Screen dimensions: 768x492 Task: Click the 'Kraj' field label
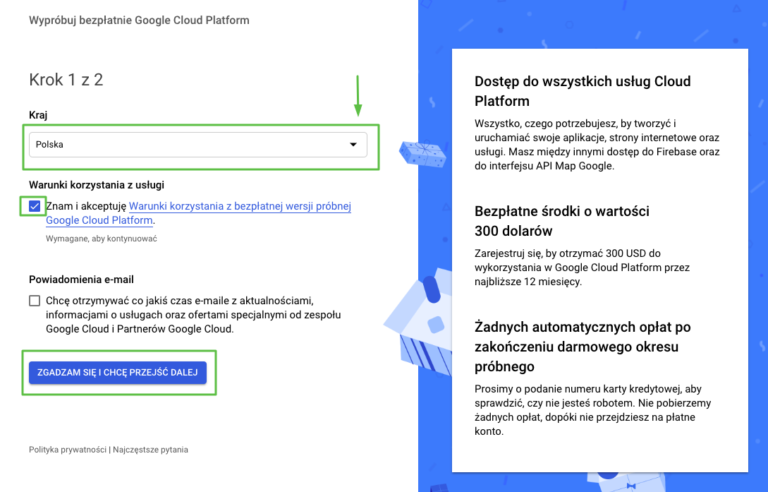pyautogui.click(x=39, y=117)
